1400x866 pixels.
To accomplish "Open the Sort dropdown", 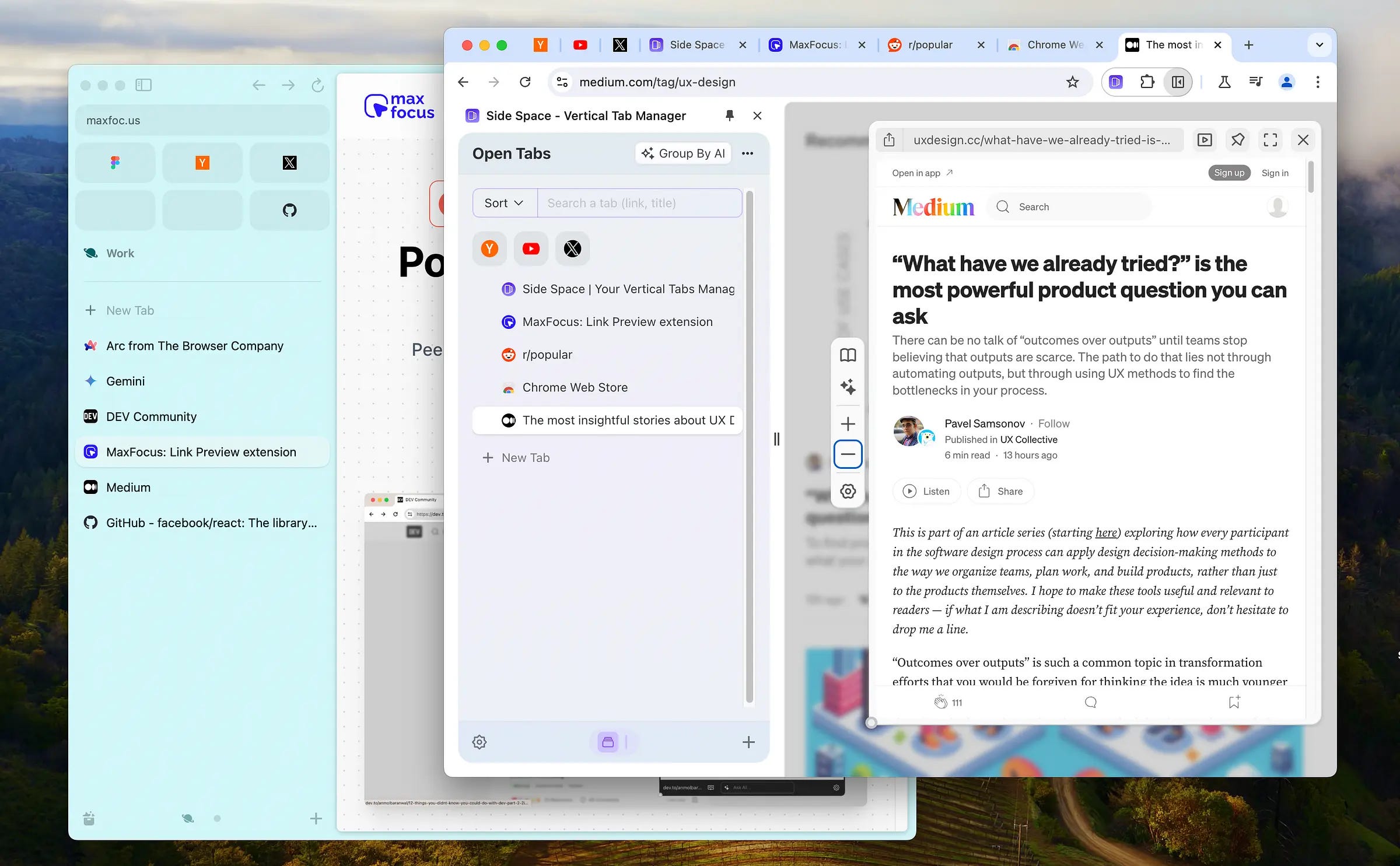I will tap(504, 203).
